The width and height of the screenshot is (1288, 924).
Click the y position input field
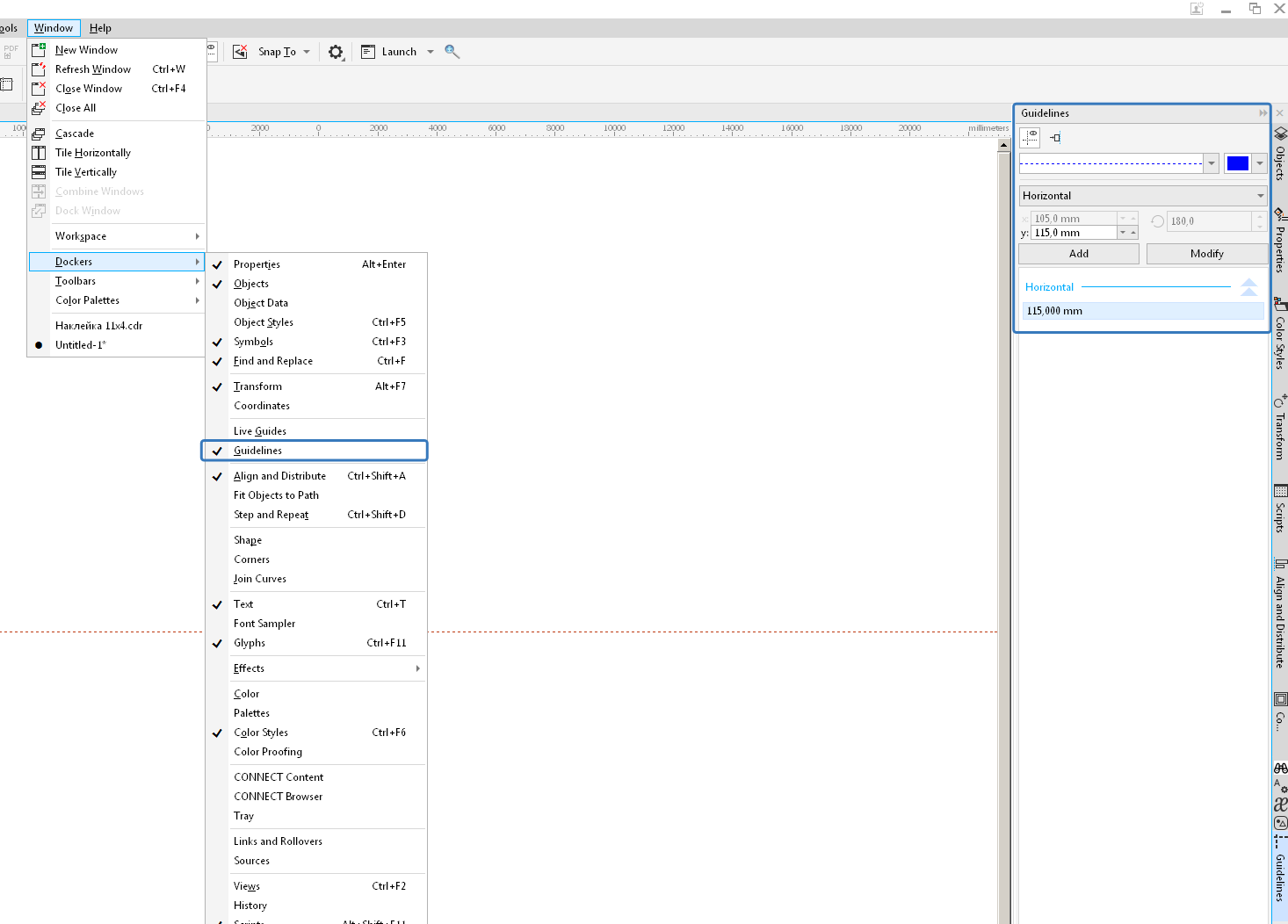click(x=1074, y=233)
